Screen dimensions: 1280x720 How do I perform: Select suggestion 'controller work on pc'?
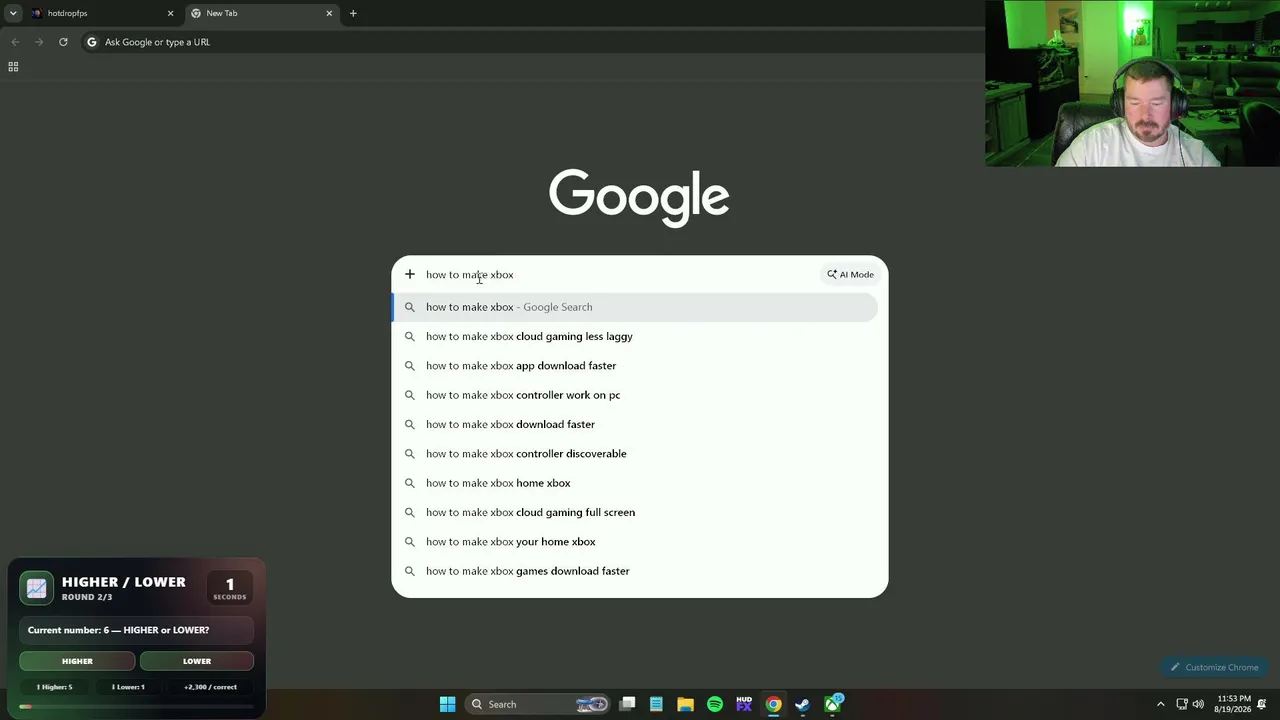click(635, 395)
